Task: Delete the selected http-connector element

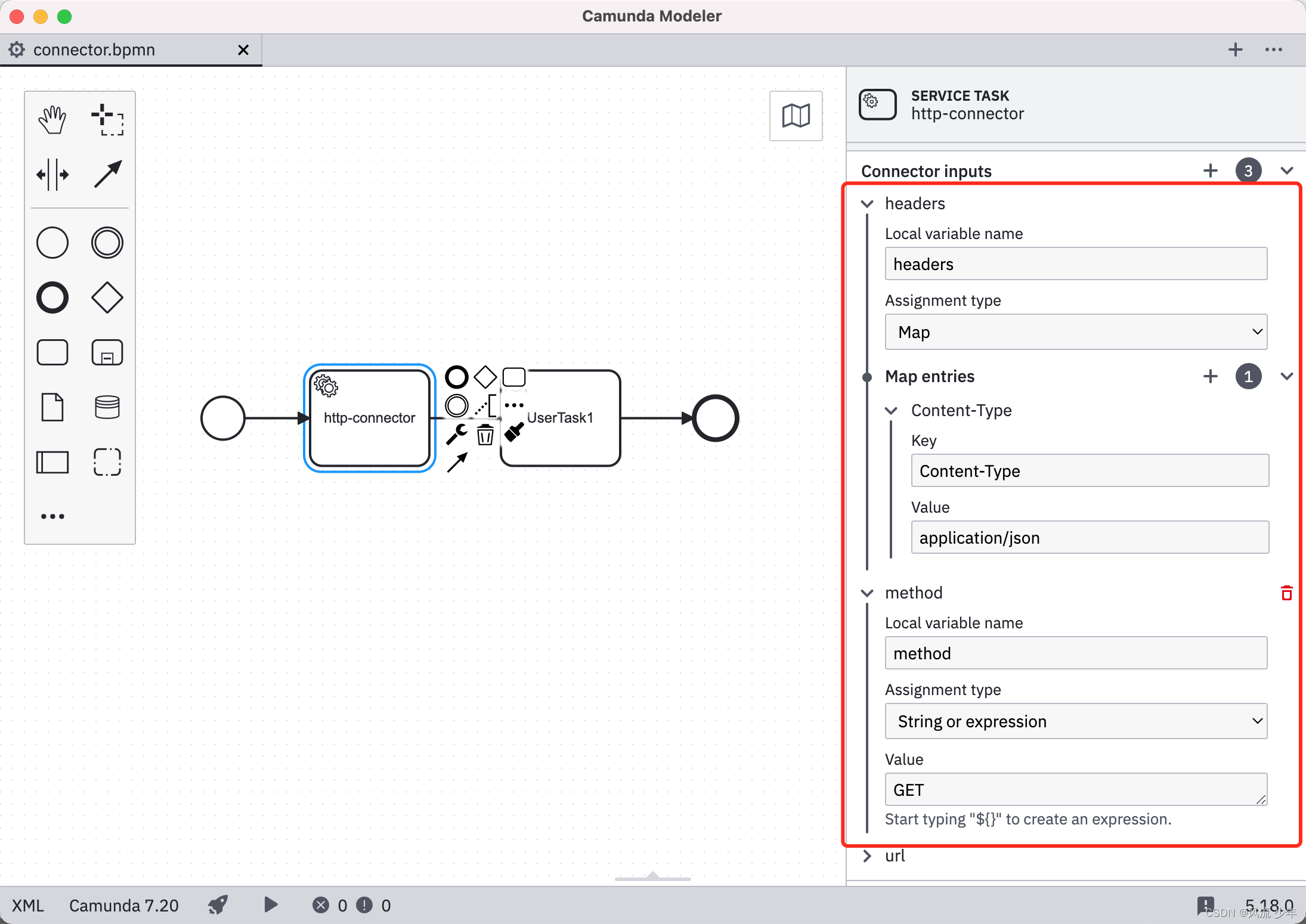Action: 485,435
